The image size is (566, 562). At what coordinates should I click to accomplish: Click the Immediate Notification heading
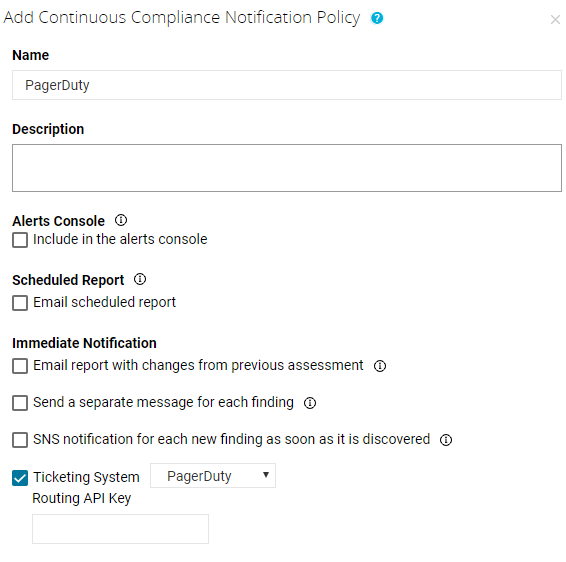pos(84,343)
